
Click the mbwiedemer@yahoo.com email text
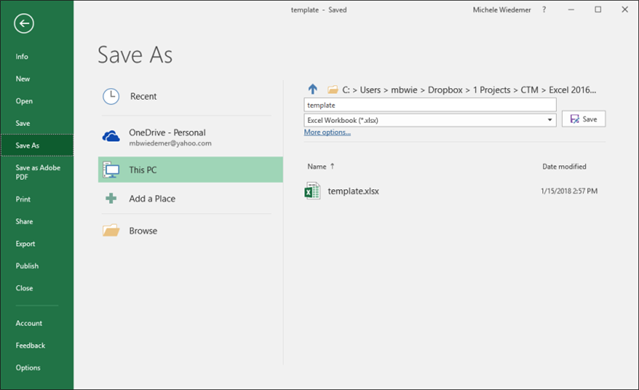pos(170,143)
